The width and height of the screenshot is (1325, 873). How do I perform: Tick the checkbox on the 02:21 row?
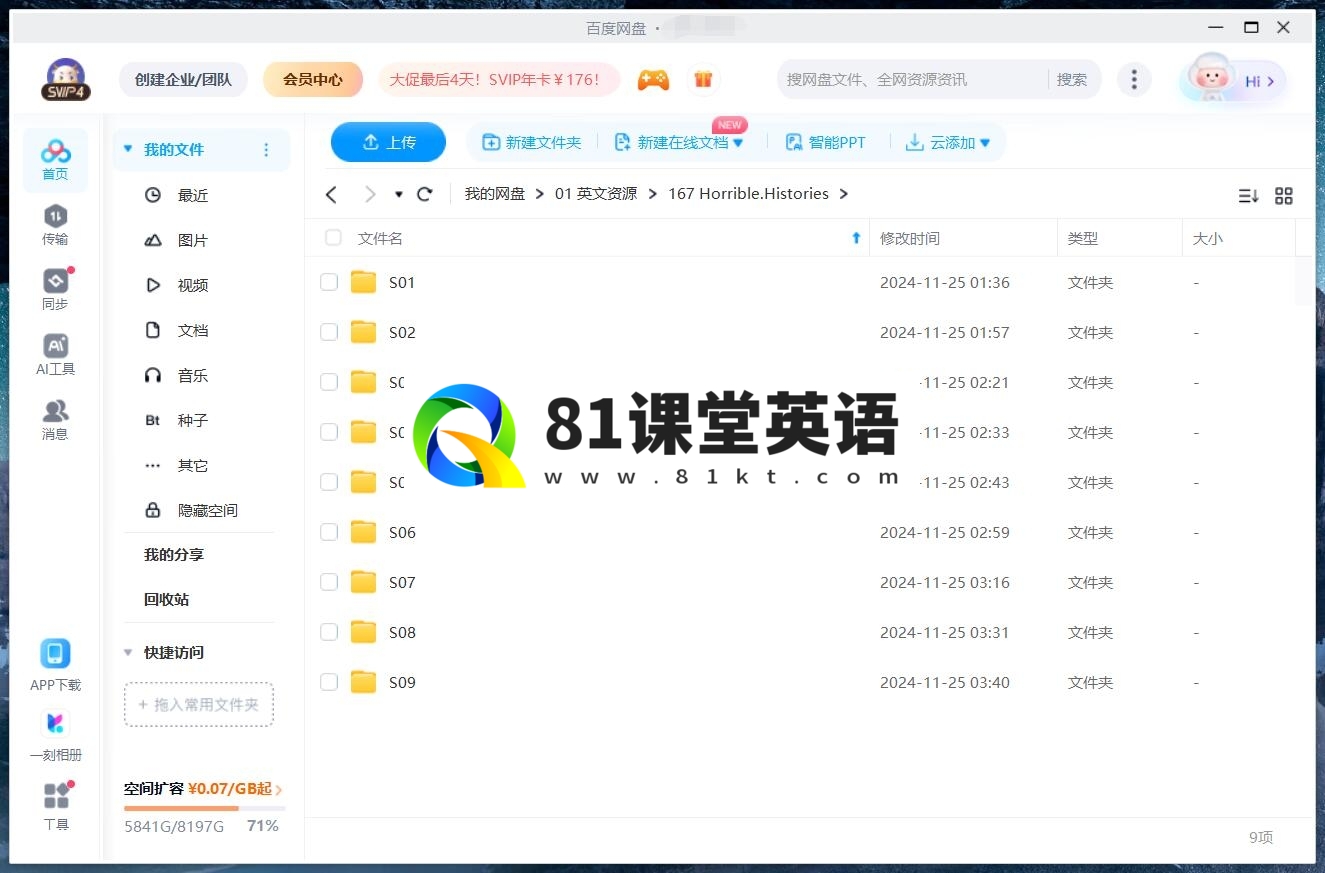[329, 382]
